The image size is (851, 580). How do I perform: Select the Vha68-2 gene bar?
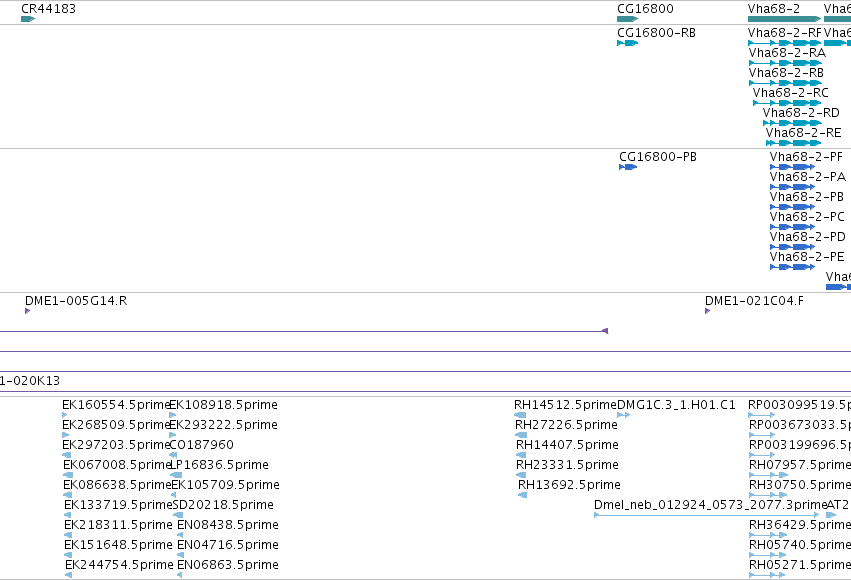click(x=784, y=19)
